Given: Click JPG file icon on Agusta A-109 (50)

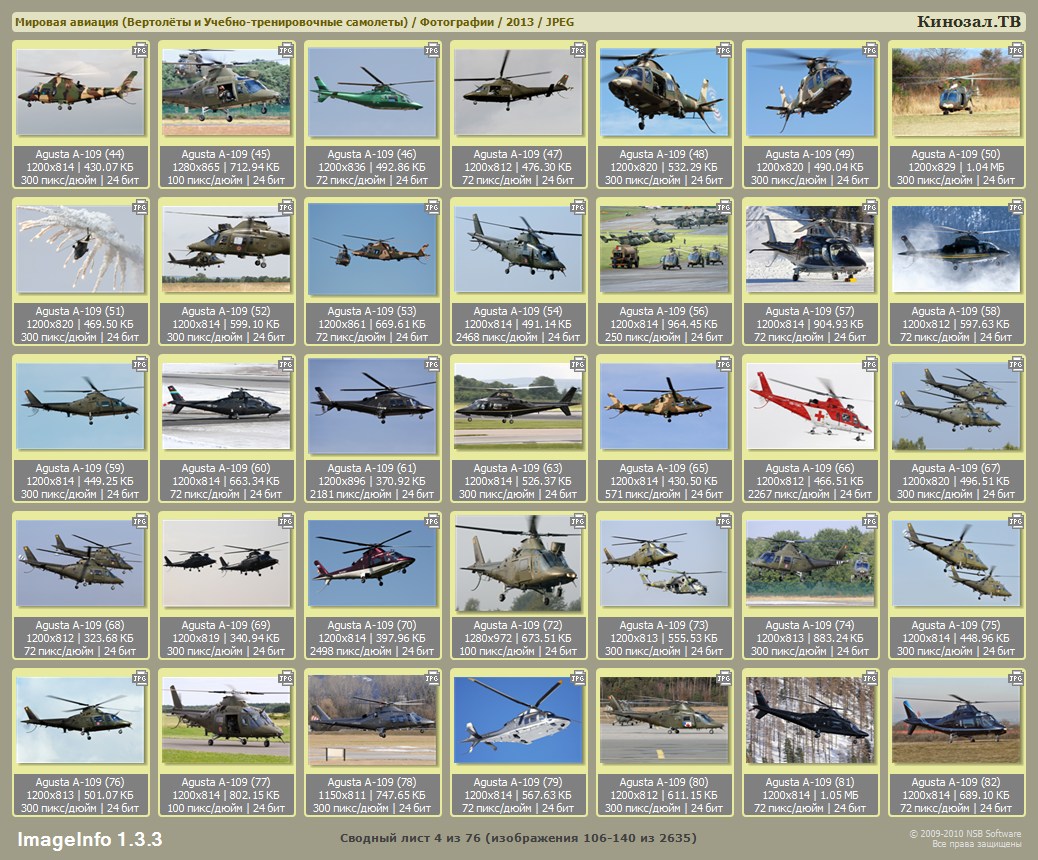Looking at the screenshot, I should tap(1016, 49).
